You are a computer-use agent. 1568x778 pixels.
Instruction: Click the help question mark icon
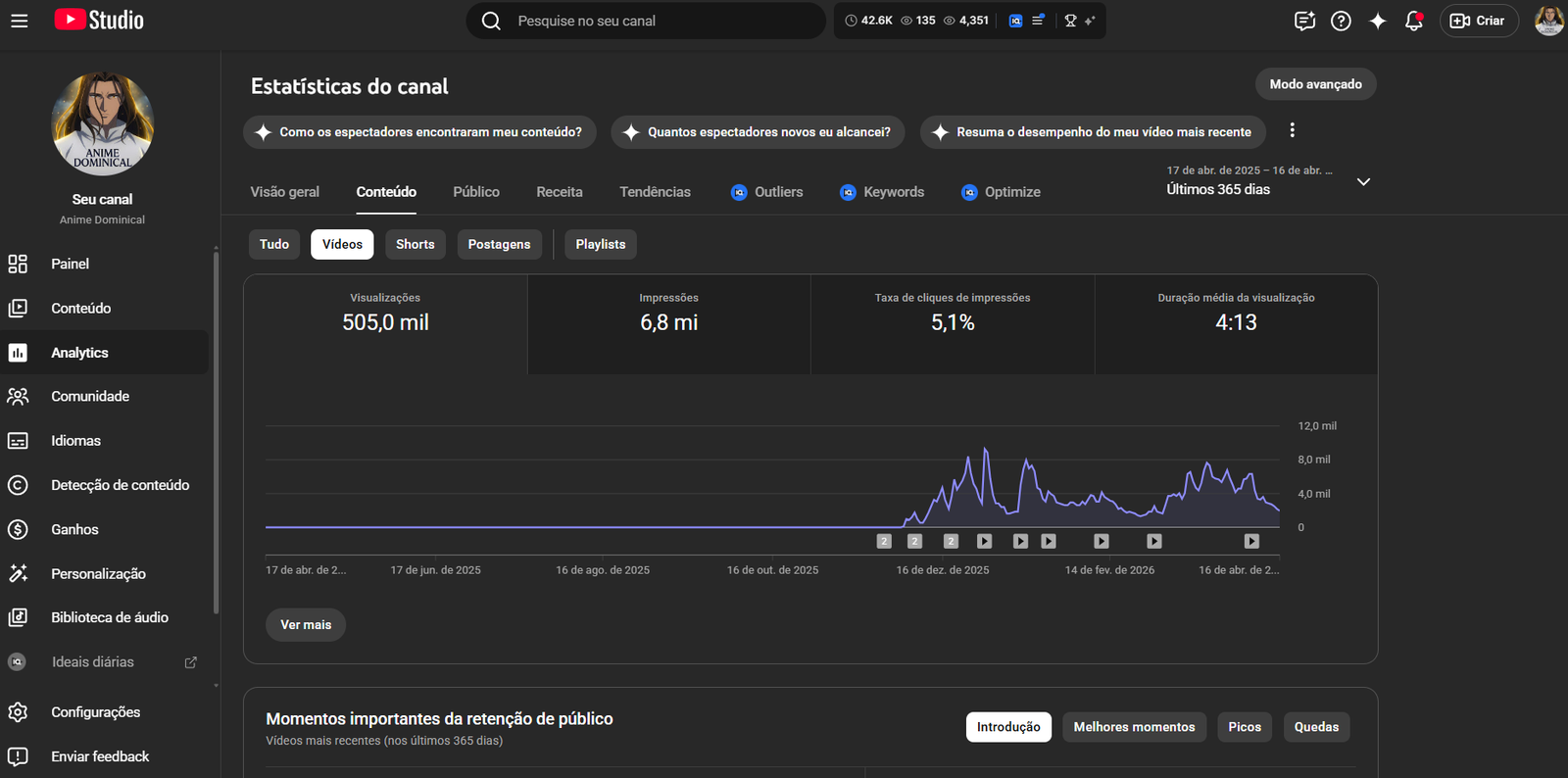1341,21
